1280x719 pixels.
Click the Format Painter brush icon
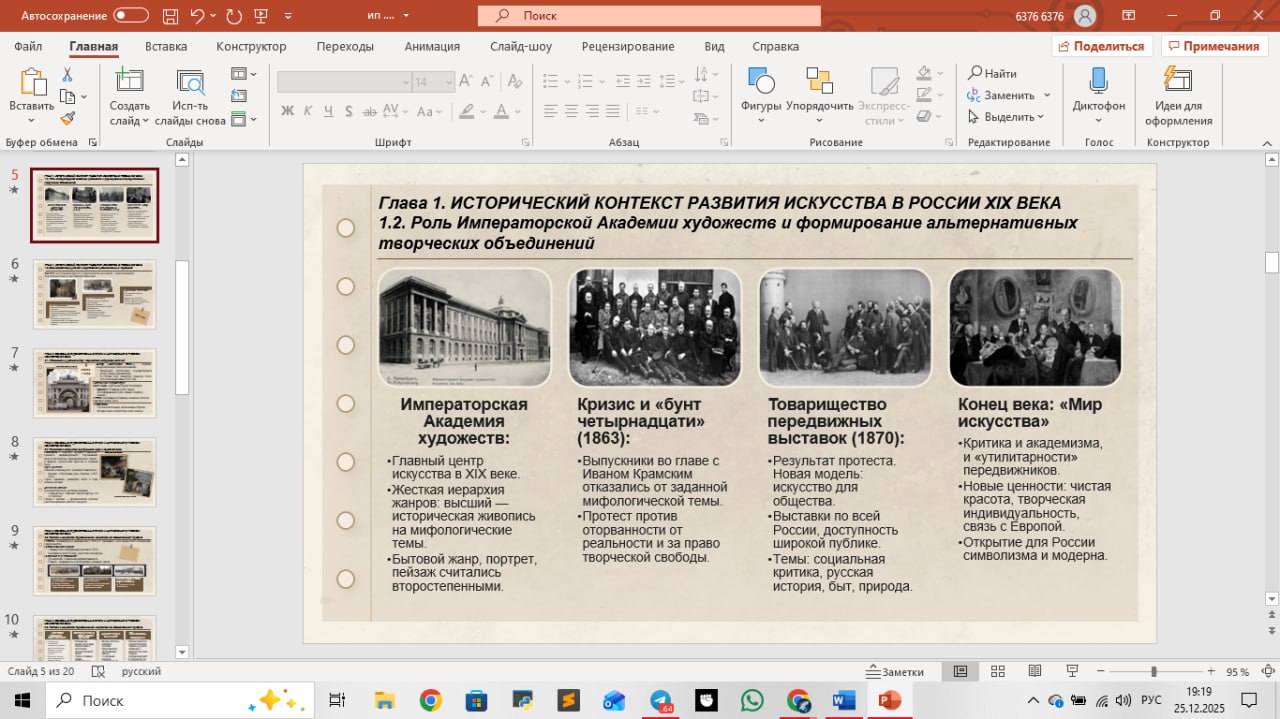(67, 118)
